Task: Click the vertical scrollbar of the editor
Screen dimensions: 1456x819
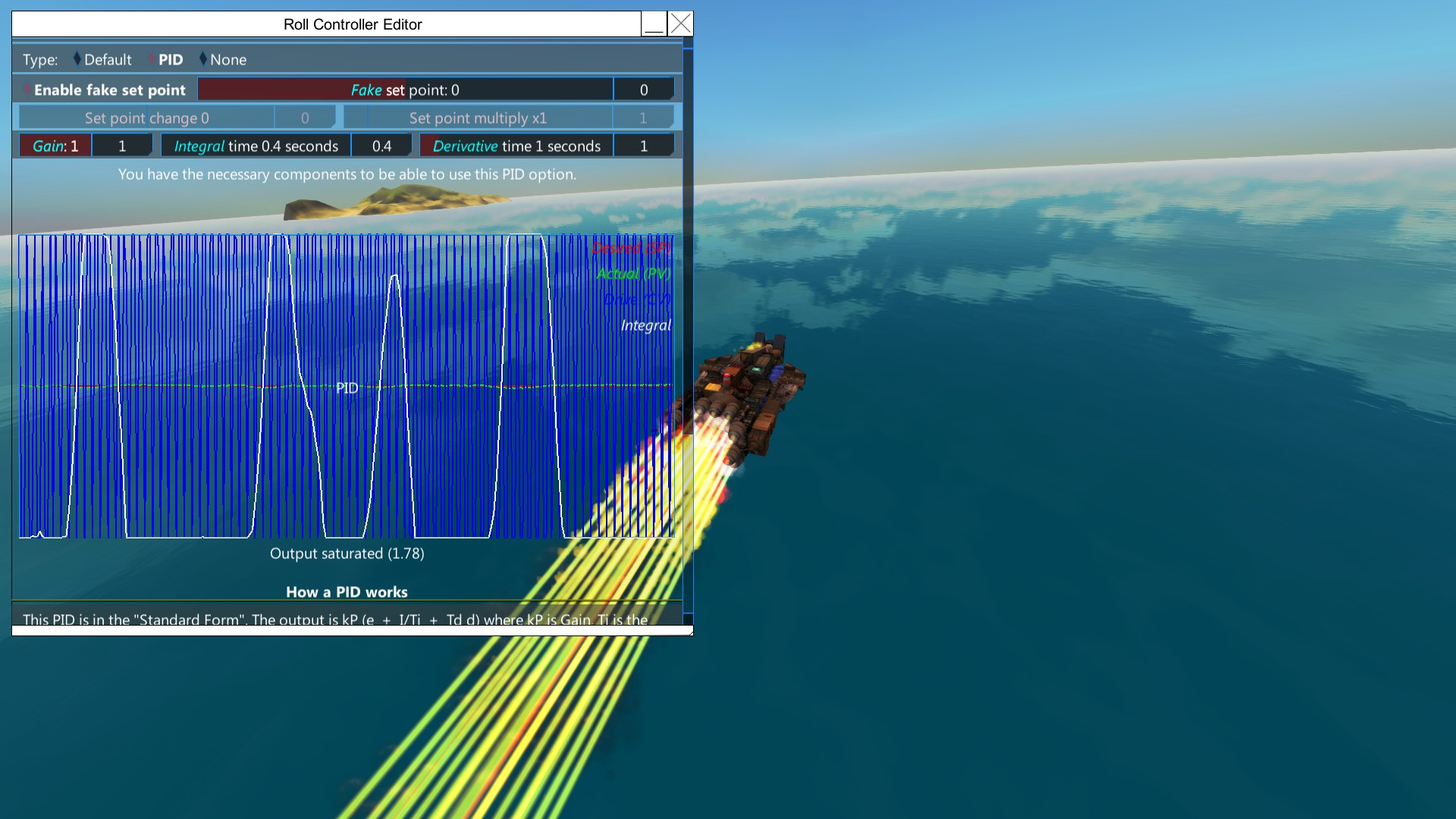Action: coord(688,326)
